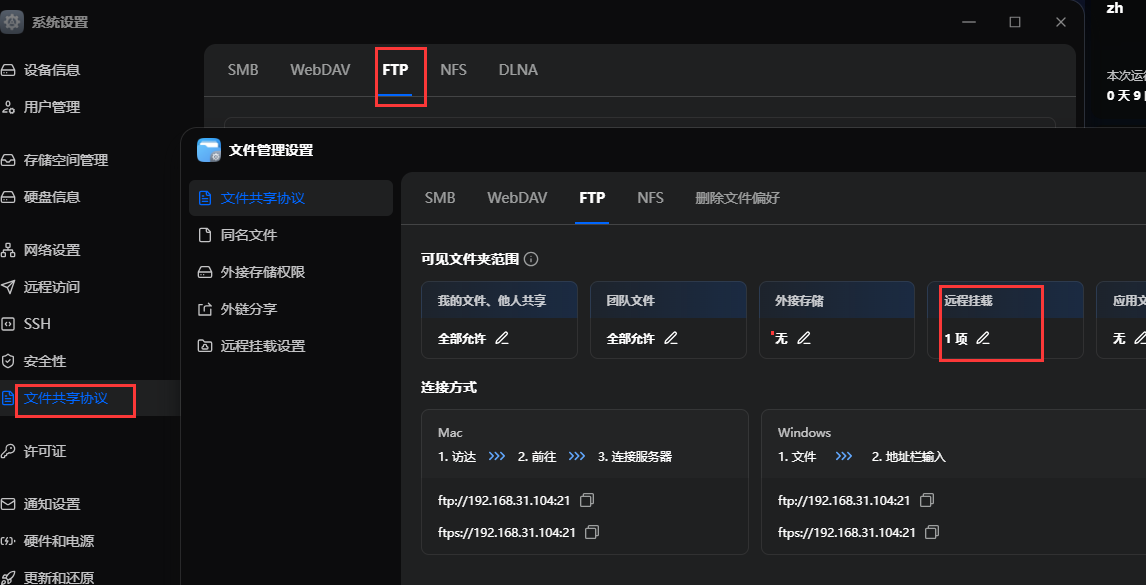This screenshot has height=585, width=1146.
Task: Click the 外接存储权限 drive icon
Action: tap(205, 272)
